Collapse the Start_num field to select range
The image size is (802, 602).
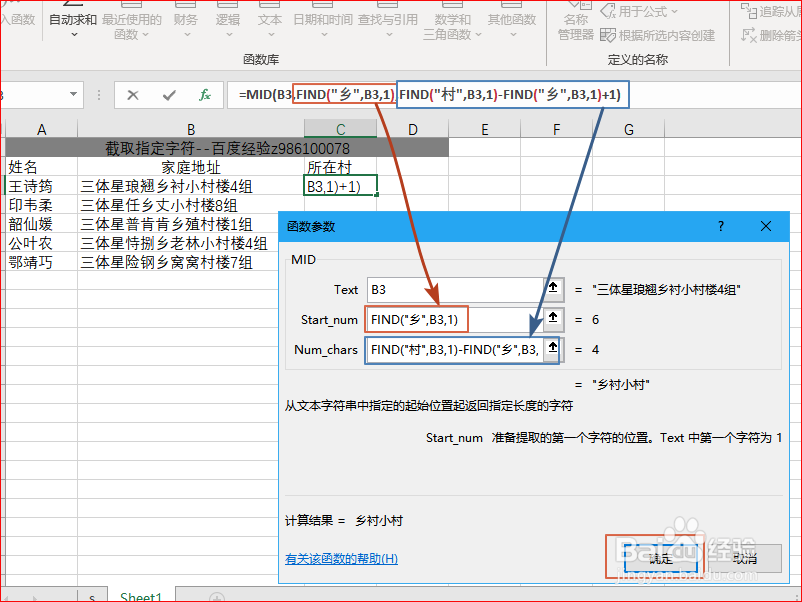click(x=552, y=319)
